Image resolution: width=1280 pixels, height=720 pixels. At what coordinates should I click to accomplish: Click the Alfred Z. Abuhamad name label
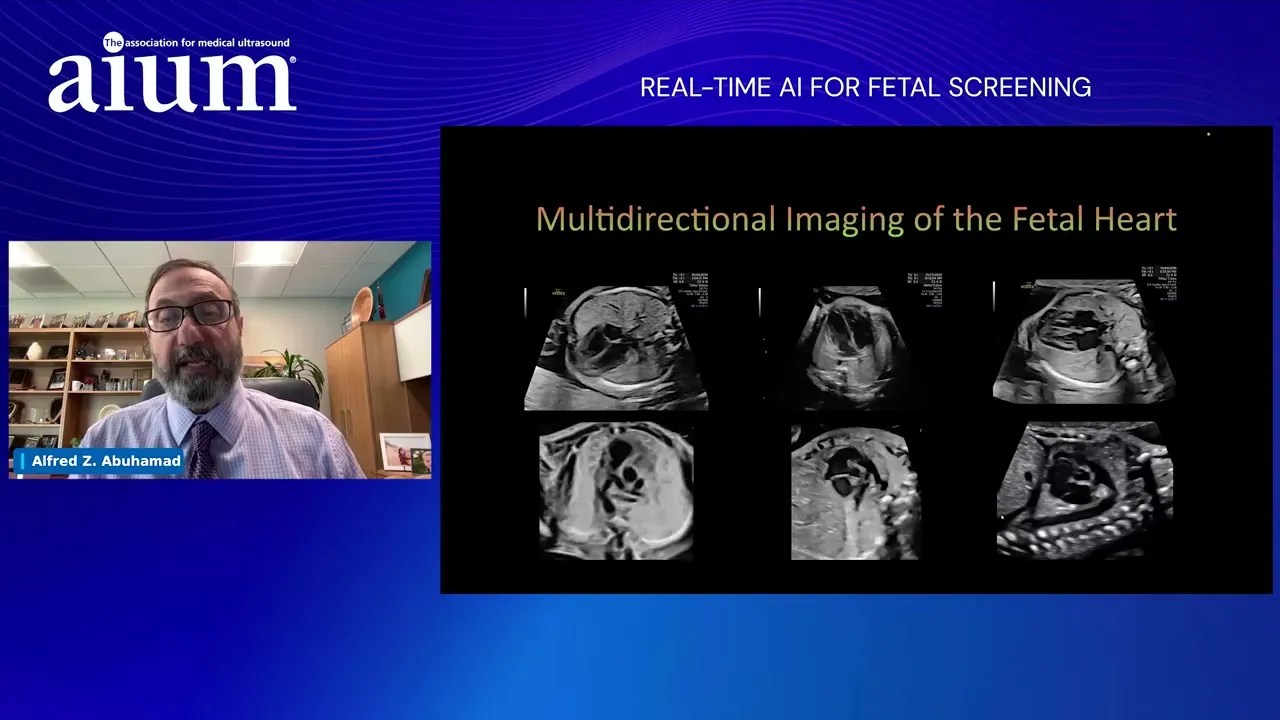tap(99, 461)
